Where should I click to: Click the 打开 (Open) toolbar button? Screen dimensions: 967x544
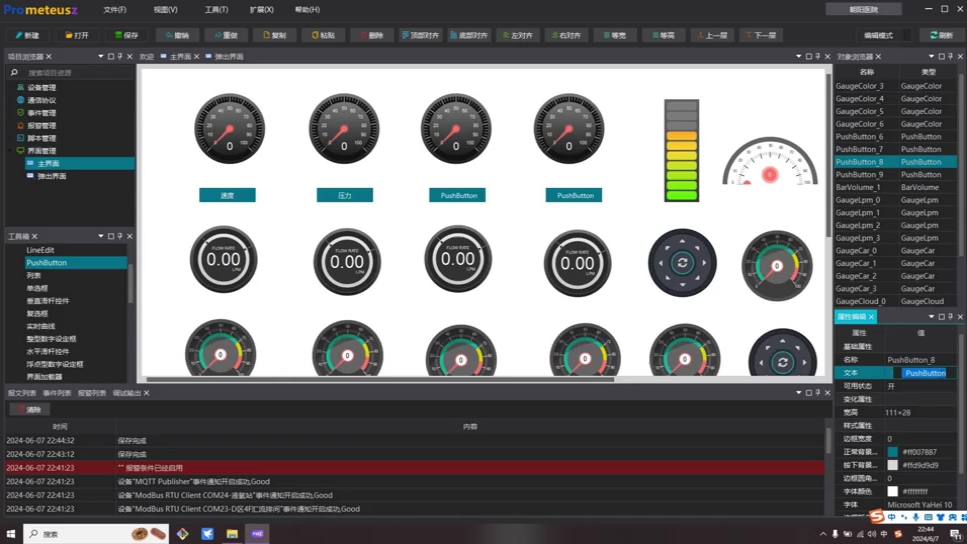coord(77,35)
